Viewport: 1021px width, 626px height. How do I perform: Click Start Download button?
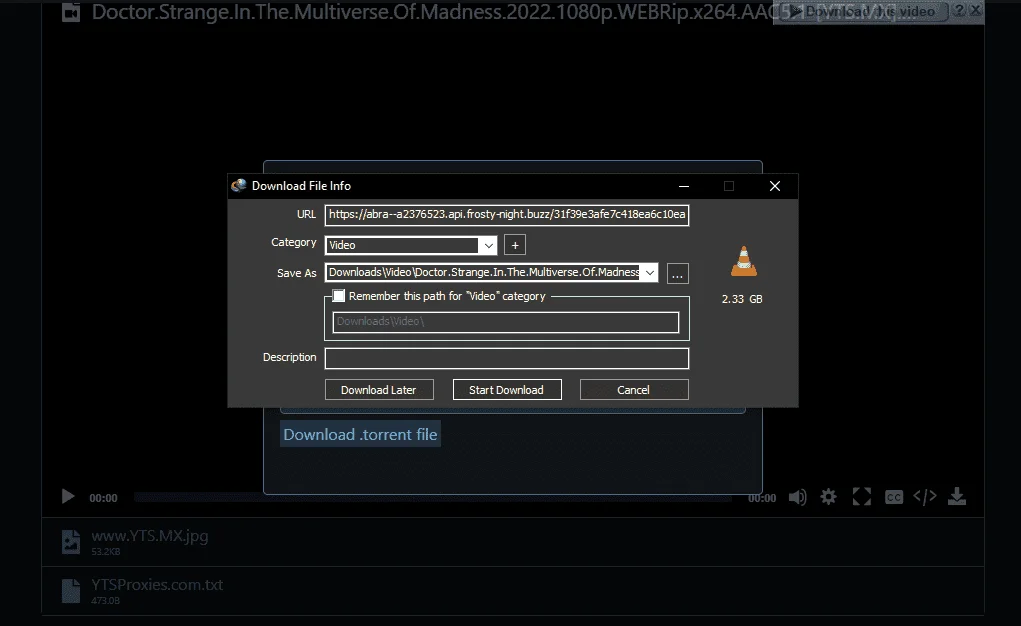507,390
